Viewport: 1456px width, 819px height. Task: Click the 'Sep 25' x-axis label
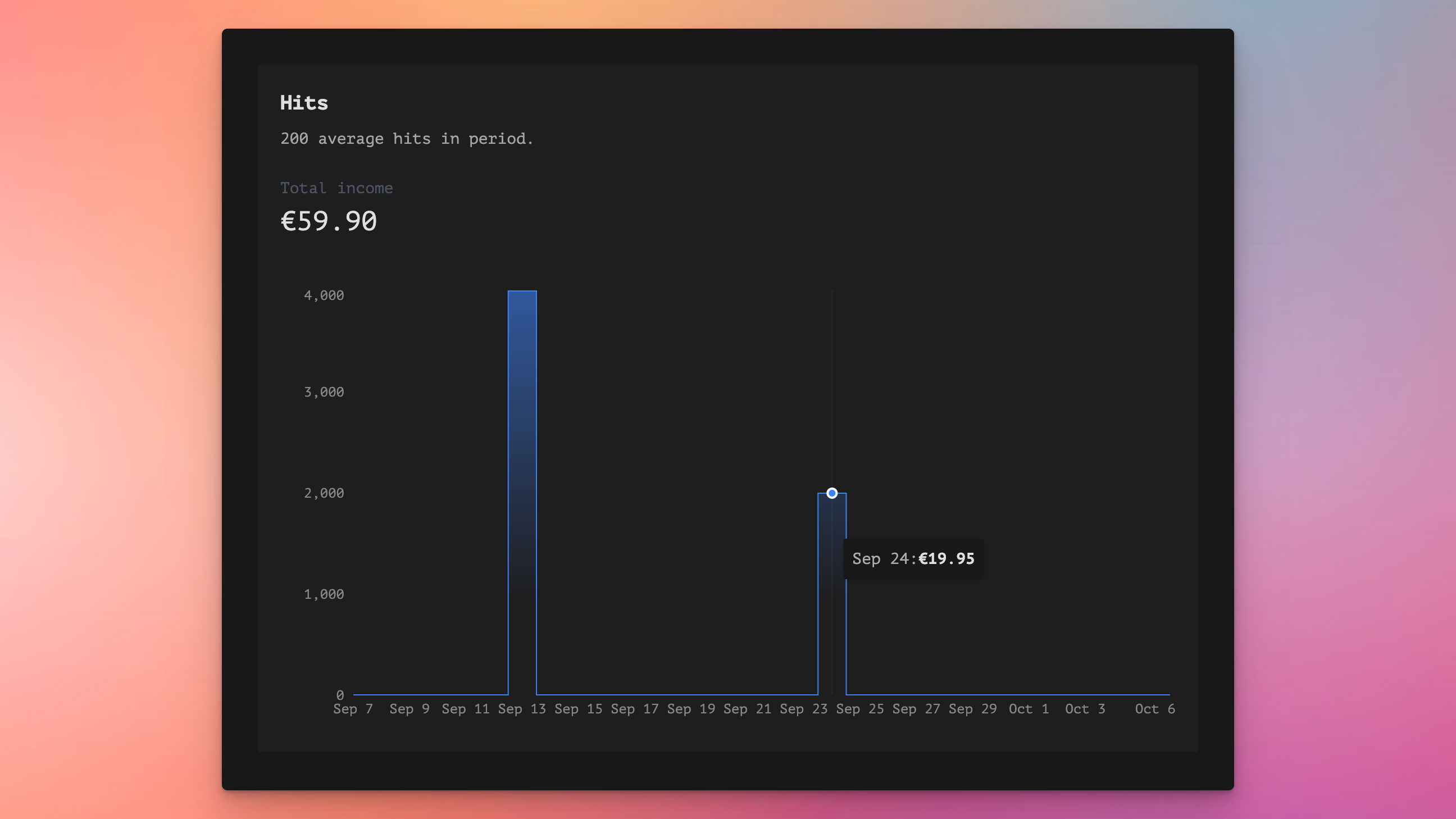coord(860,709)
